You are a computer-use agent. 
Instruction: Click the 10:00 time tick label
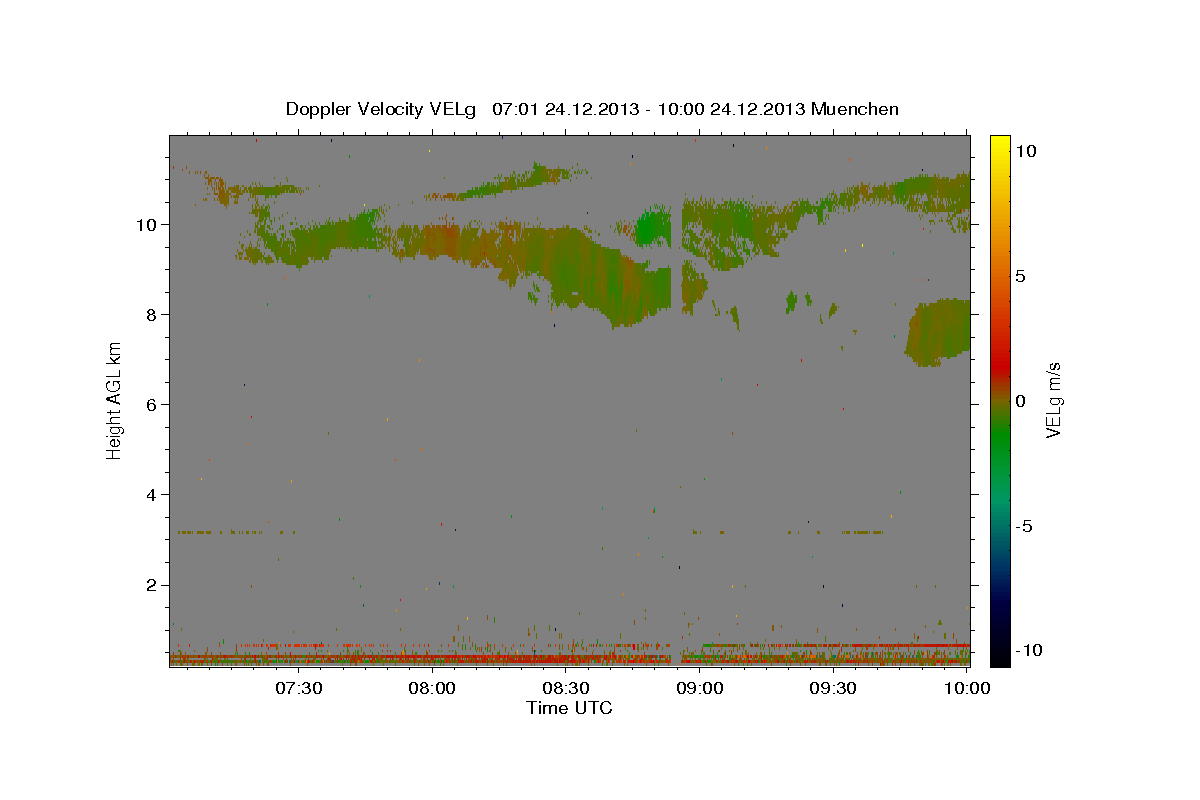[x=967, y=688]
